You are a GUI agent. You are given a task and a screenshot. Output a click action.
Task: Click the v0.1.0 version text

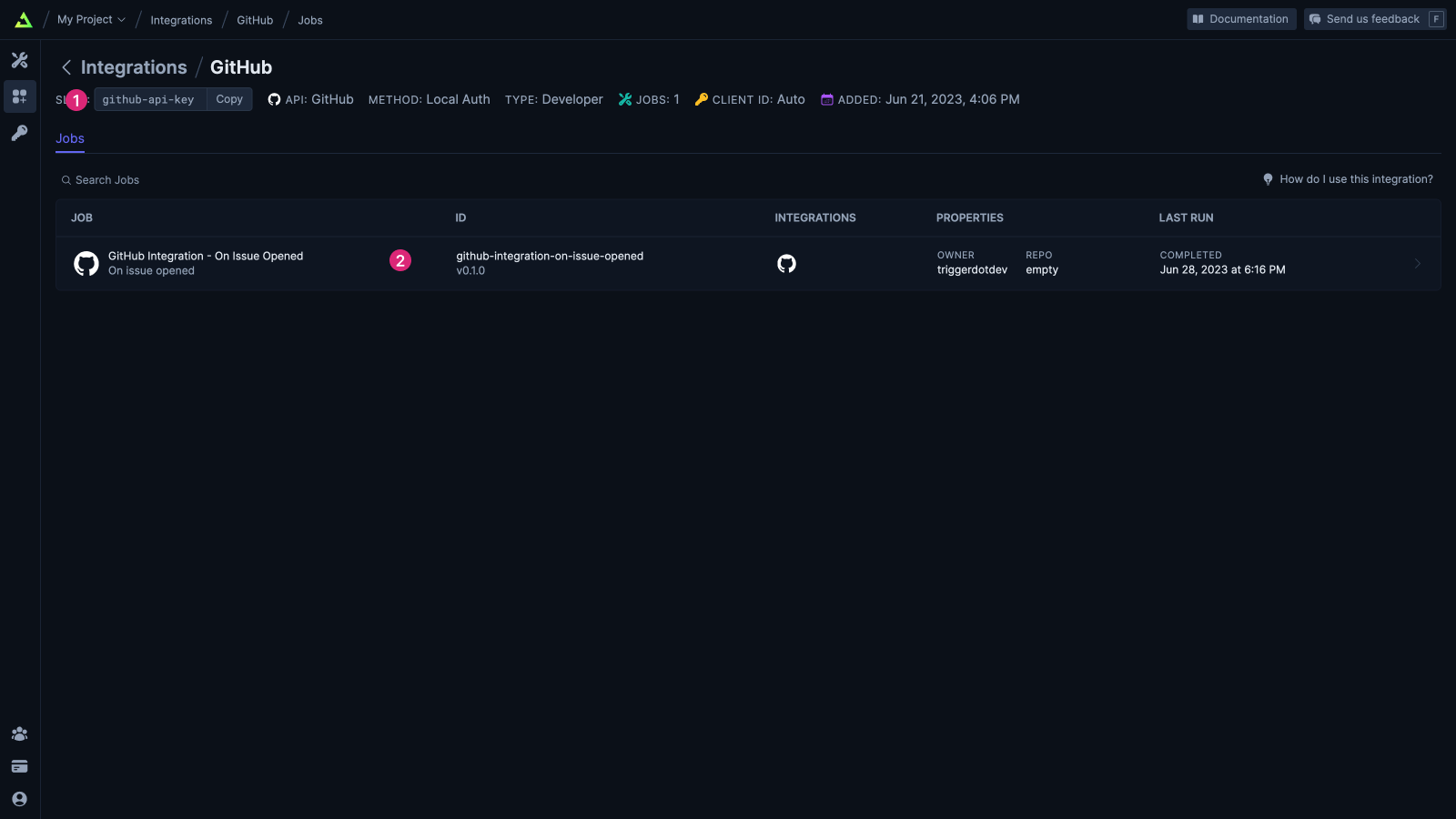pyautogui.click(x=470, y=271)
